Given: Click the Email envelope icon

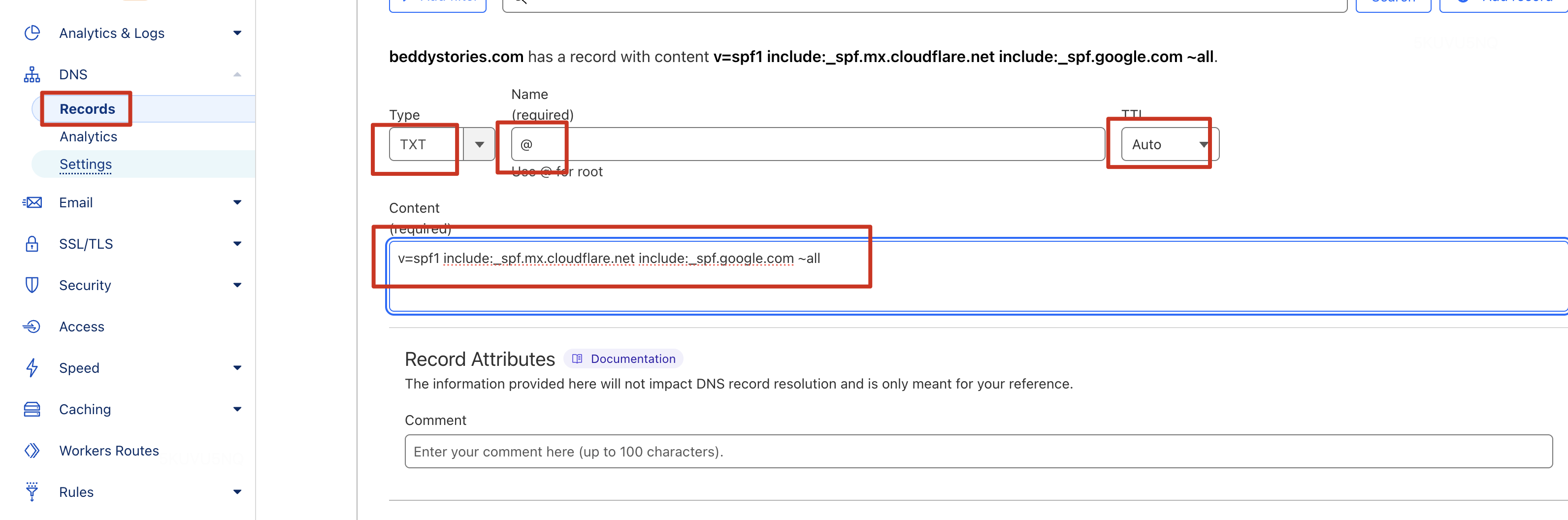Looking at the screenshot, I should click(x=33, y=202).
